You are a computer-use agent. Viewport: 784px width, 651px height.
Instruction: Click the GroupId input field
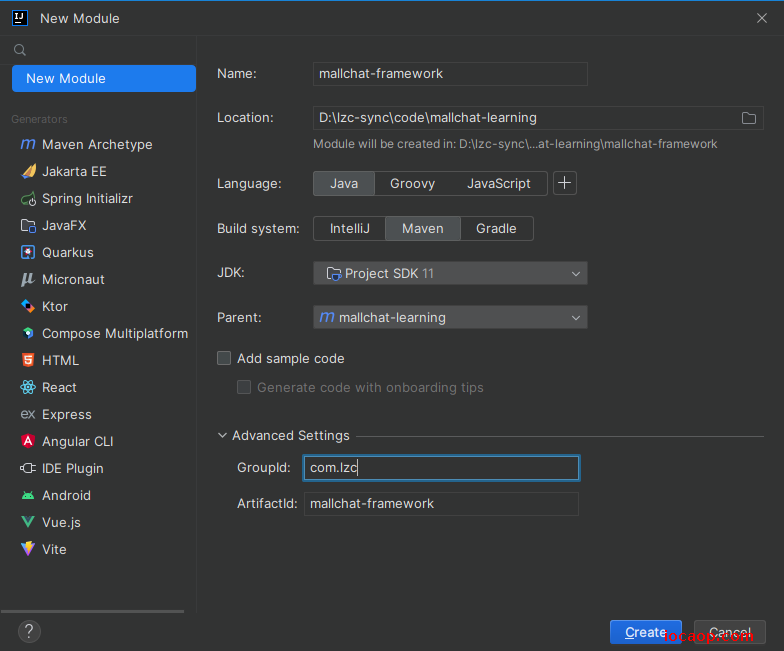click(441, 468)
